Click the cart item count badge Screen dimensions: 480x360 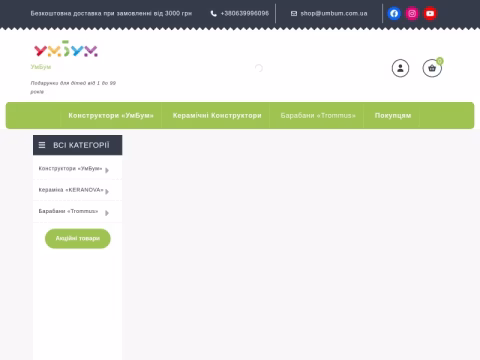(x=440, y=61)
